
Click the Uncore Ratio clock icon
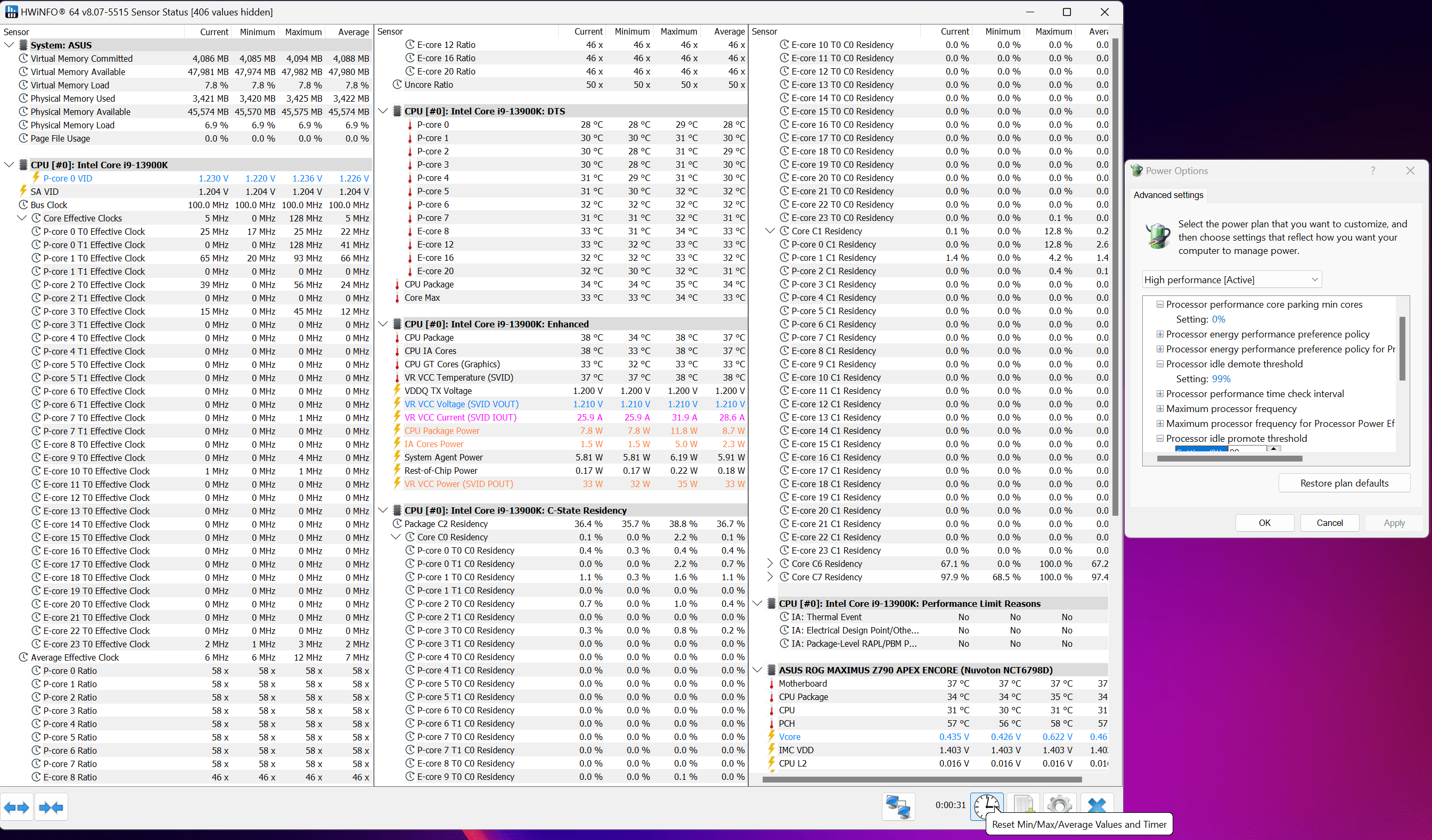point(397,85)
